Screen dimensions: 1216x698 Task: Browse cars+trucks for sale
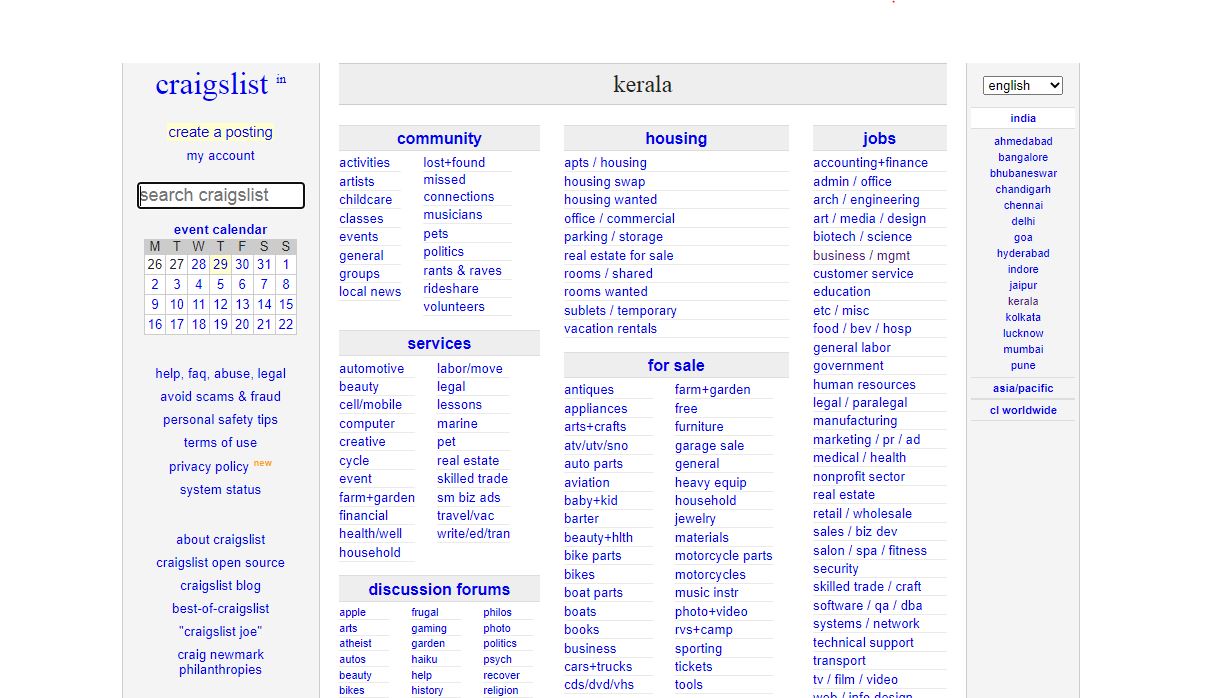[x=598, y=667]
